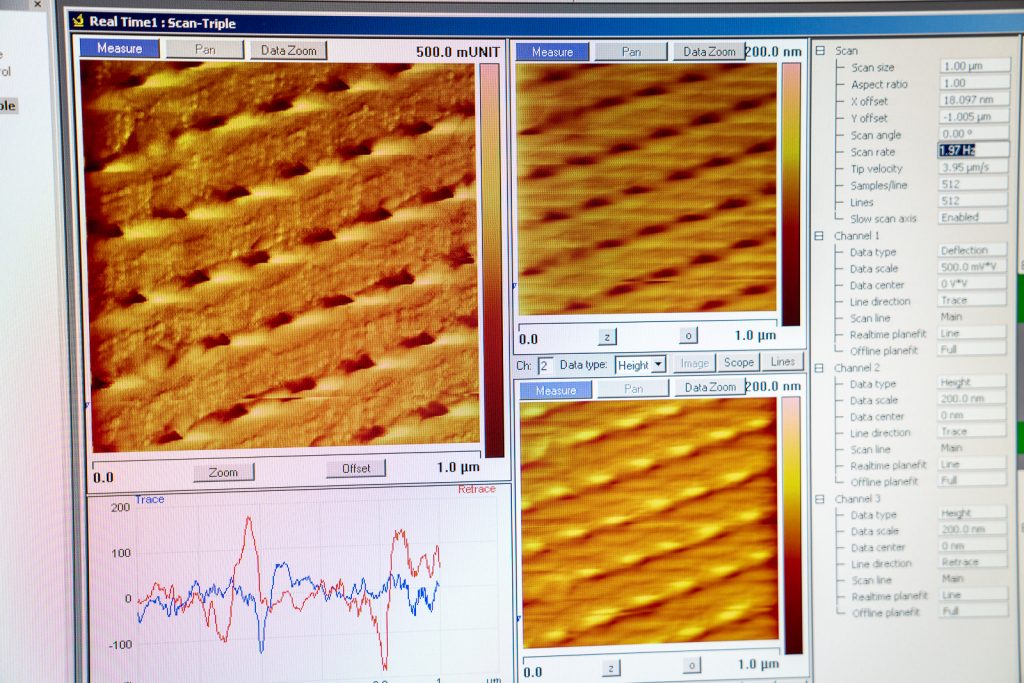Toggle the Slow scan axis Enabled field
Viewport: 1024px width, 683px height.
point(972,217)
